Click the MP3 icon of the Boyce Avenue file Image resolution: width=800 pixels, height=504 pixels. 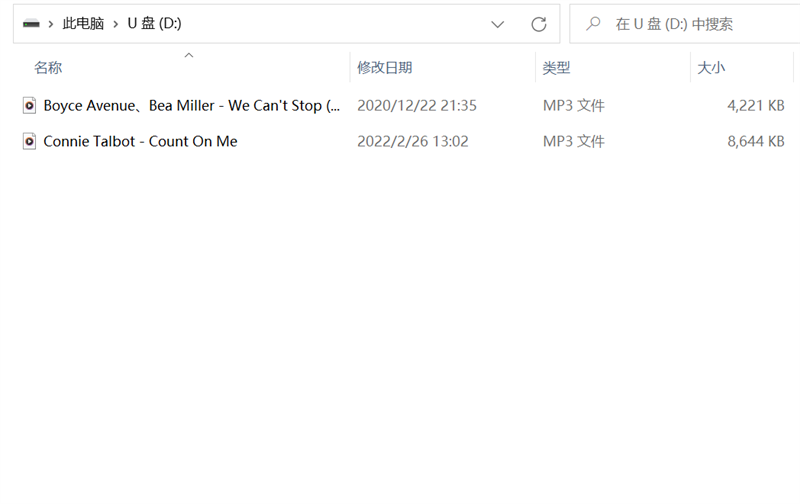[30, 106]
